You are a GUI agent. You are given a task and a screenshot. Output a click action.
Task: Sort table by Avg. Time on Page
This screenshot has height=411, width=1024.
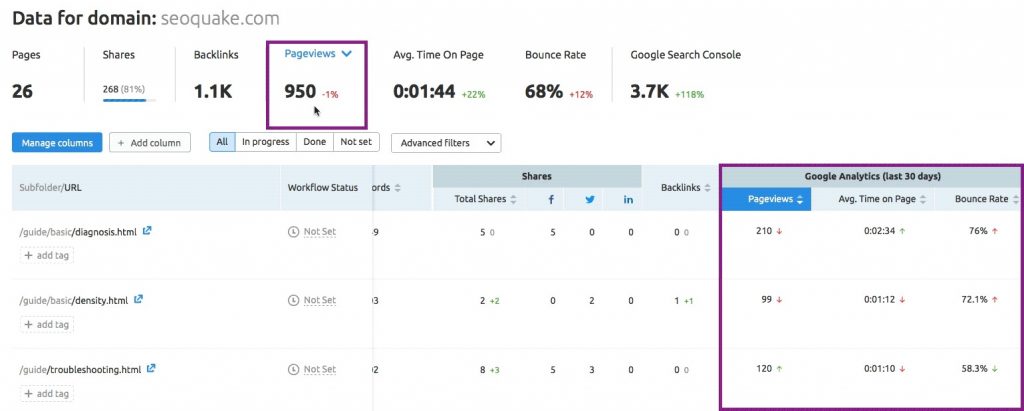(882, 199)
